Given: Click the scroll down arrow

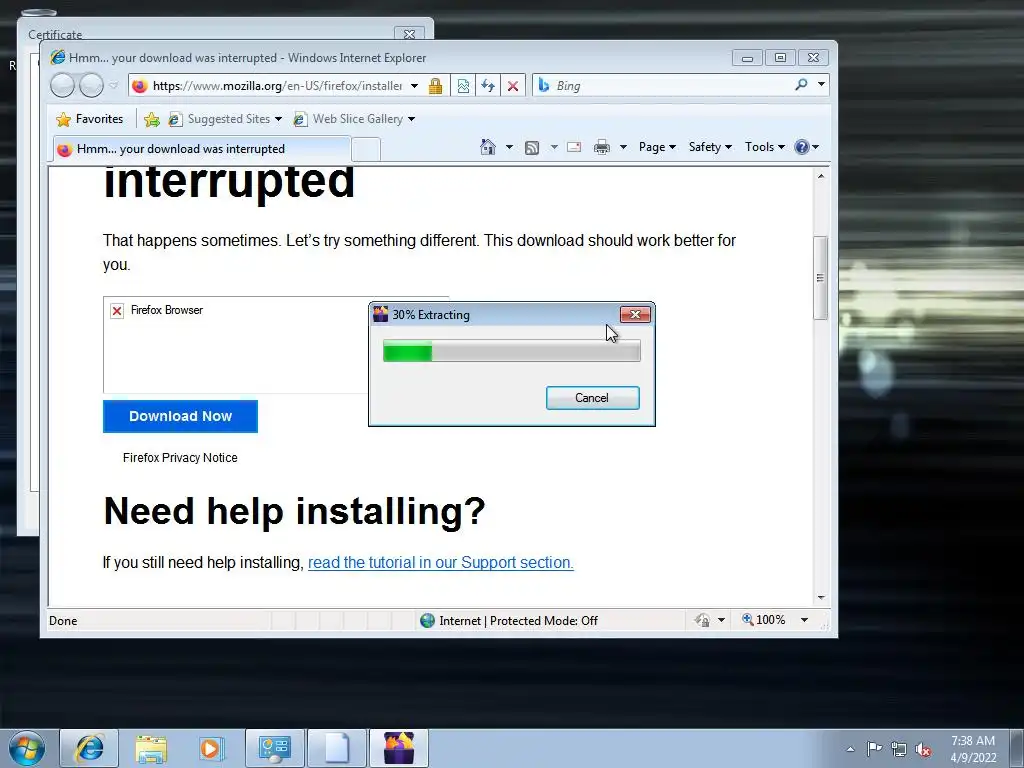Looking at the screenshot, I should 821,598.
